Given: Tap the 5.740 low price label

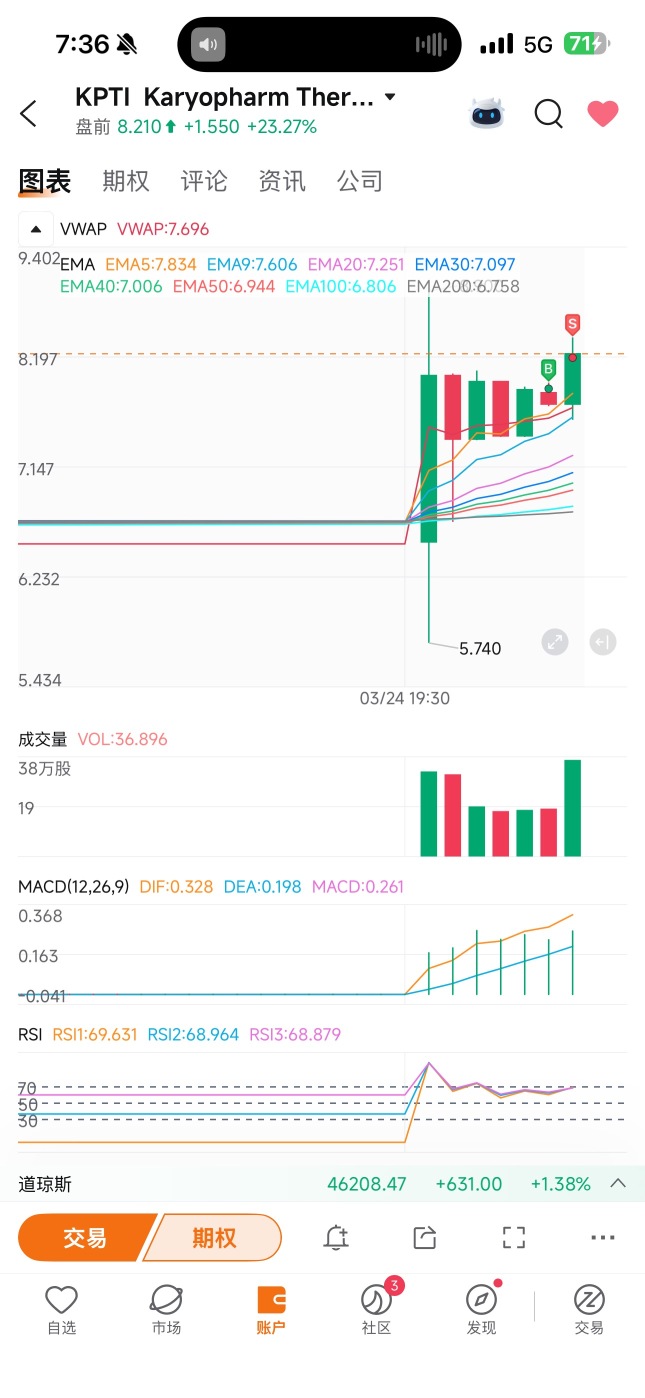Looking at the screenshot, I should coord(480,649).
